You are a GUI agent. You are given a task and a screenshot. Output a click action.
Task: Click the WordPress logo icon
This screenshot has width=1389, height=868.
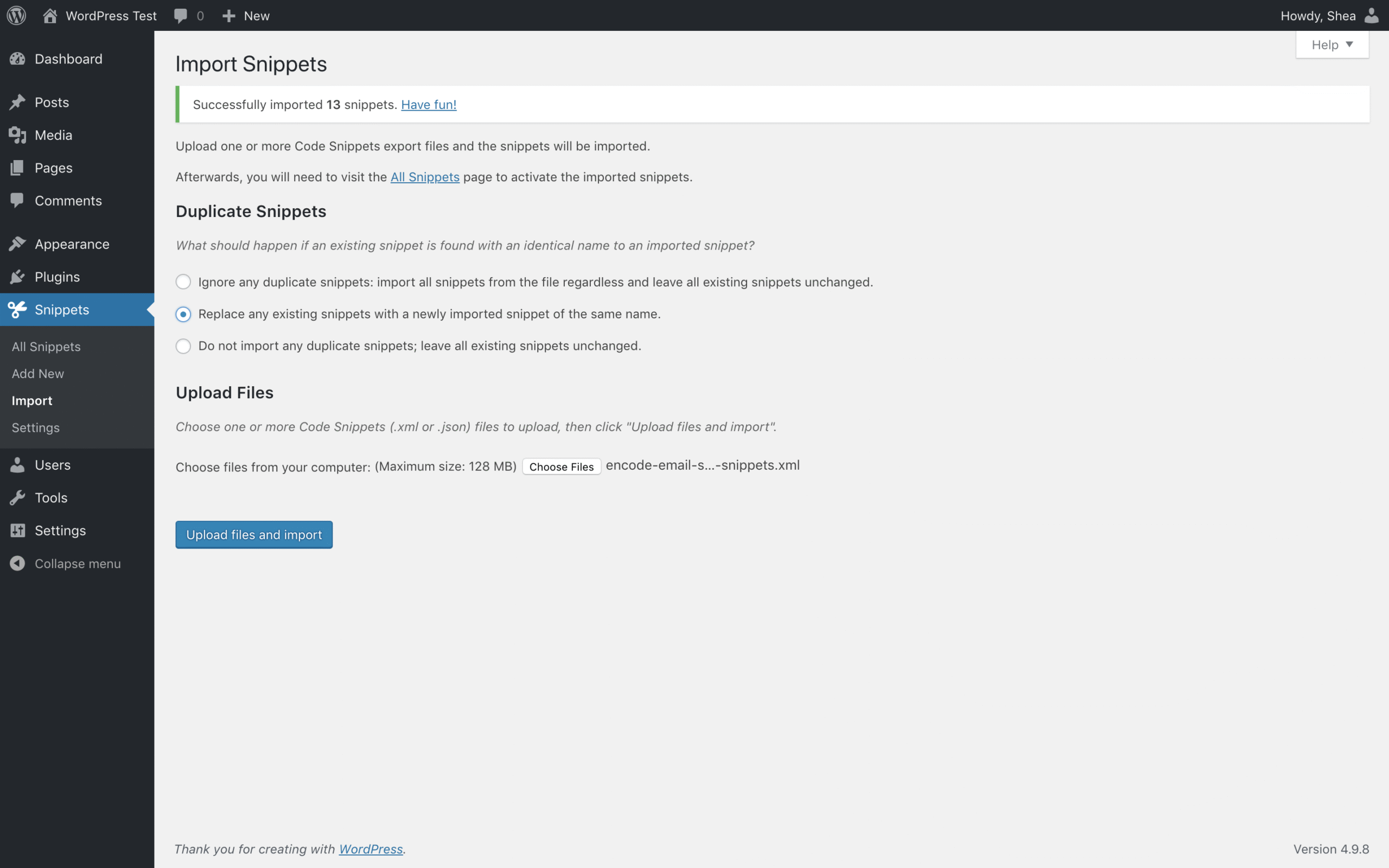[16, 16]
